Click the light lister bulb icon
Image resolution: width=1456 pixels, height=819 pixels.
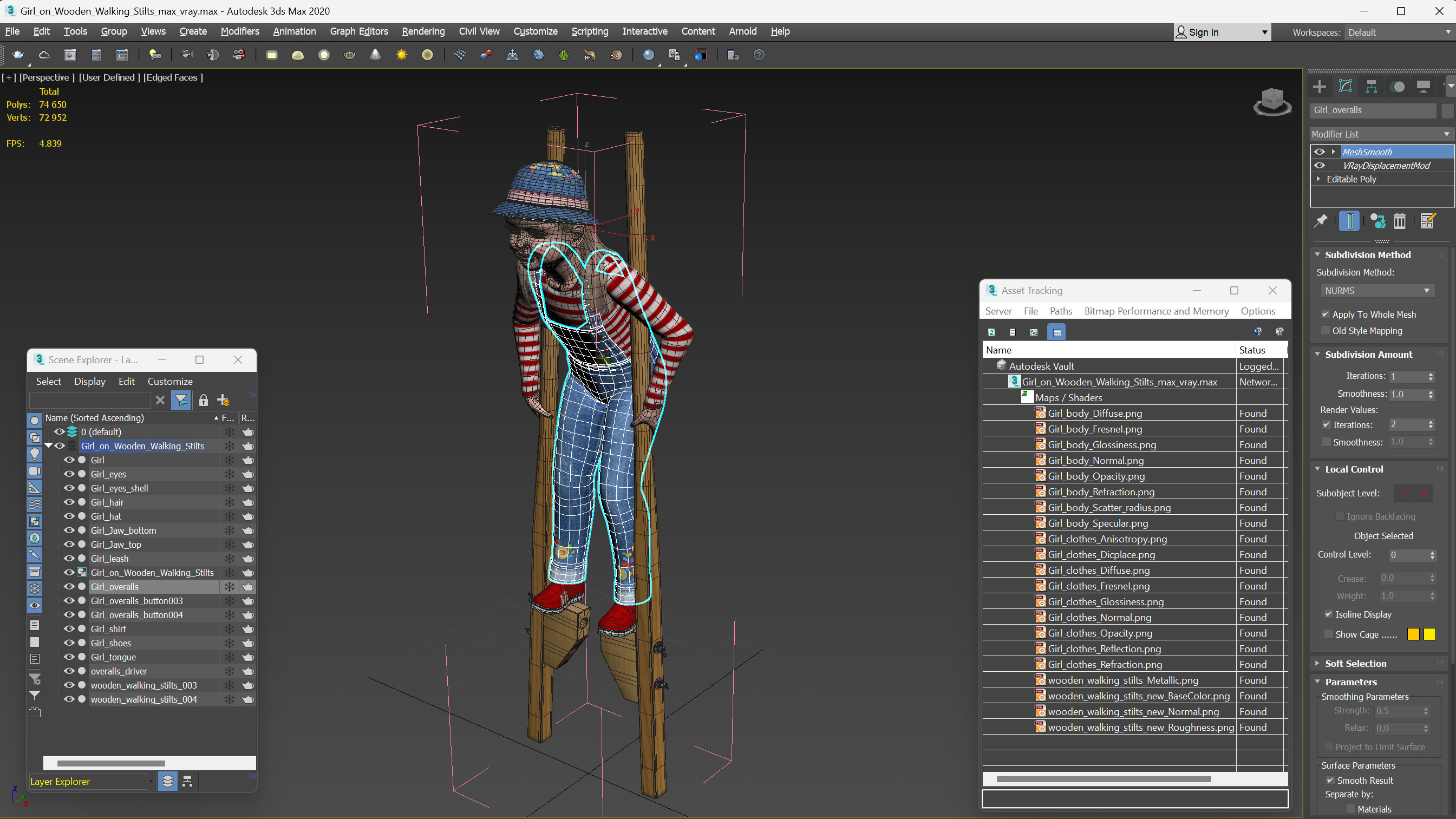pos(154,55)
